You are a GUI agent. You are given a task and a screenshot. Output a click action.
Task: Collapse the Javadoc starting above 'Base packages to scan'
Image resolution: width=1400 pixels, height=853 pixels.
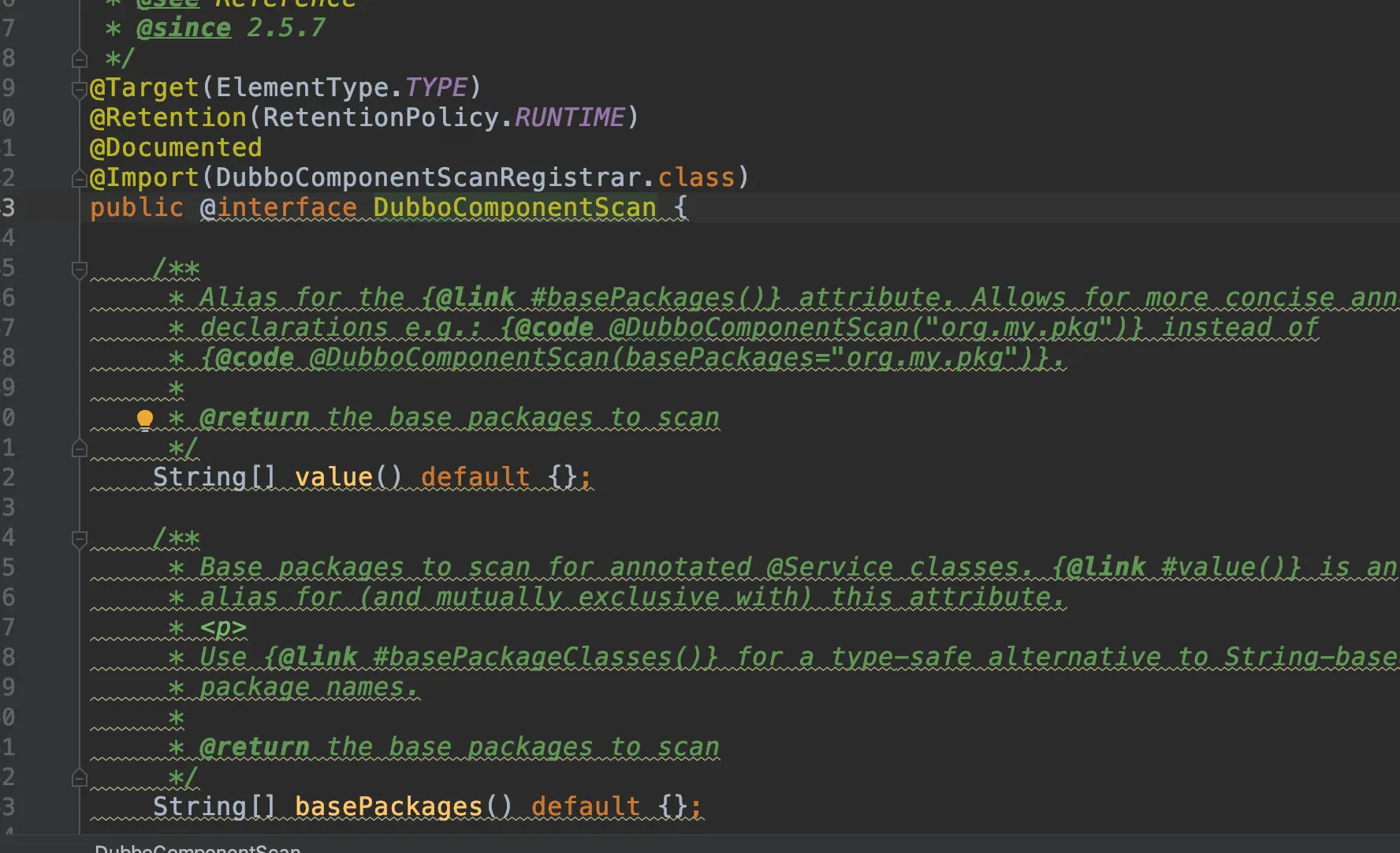(79, 539)
